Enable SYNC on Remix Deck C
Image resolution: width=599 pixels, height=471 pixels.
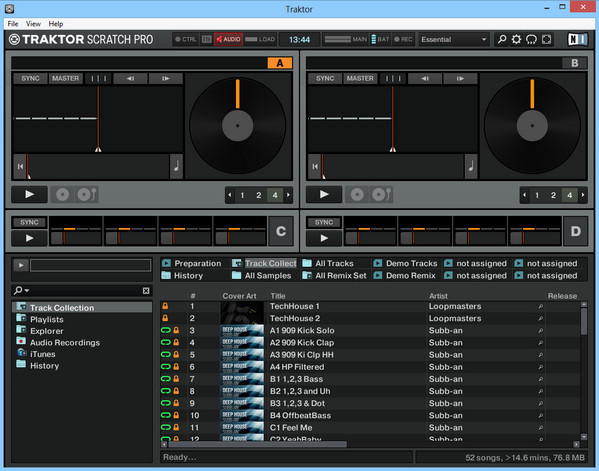pos(29,222)
